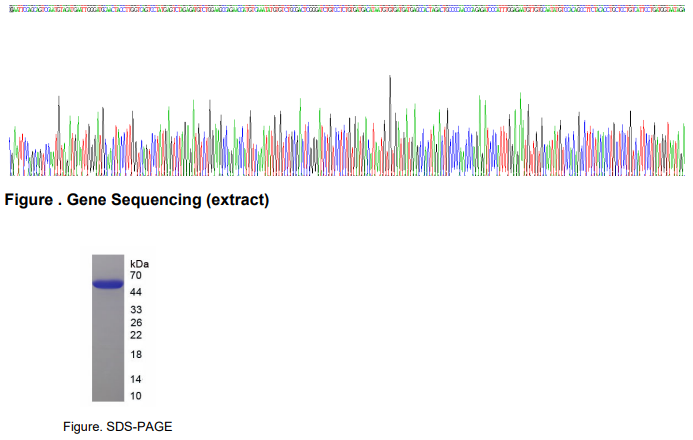Viewport: 693px width, 440px height.
Task: Click the 33 kDa marker label
Action: point(136,310)
